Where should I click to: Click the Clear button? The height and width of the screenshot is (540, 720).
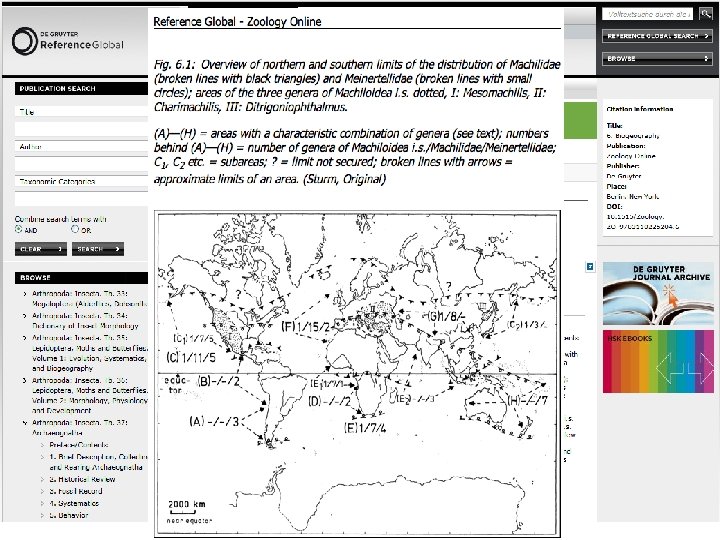[x=41, y=249]
